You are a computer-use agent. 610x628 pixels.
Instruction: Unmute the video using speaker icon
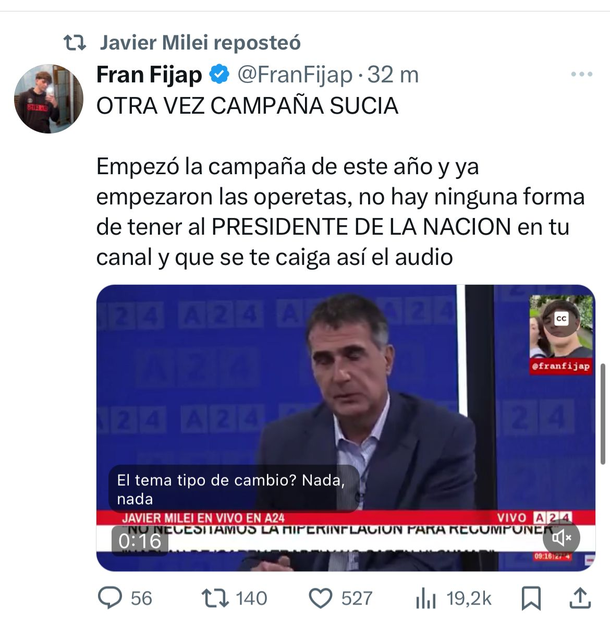562,538
